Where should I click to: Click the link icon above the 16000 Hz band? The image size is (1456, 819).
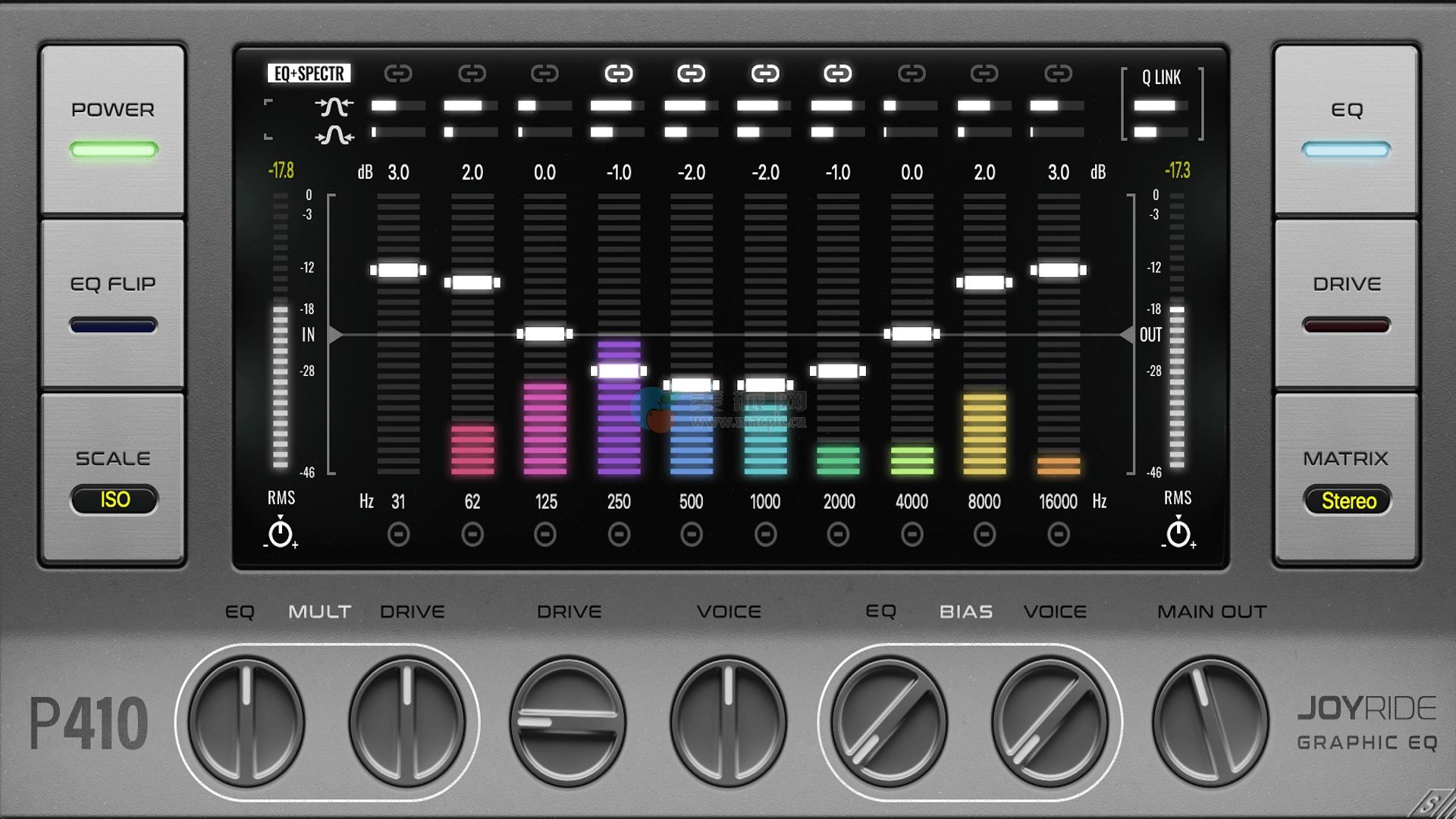pos(1058,74)
